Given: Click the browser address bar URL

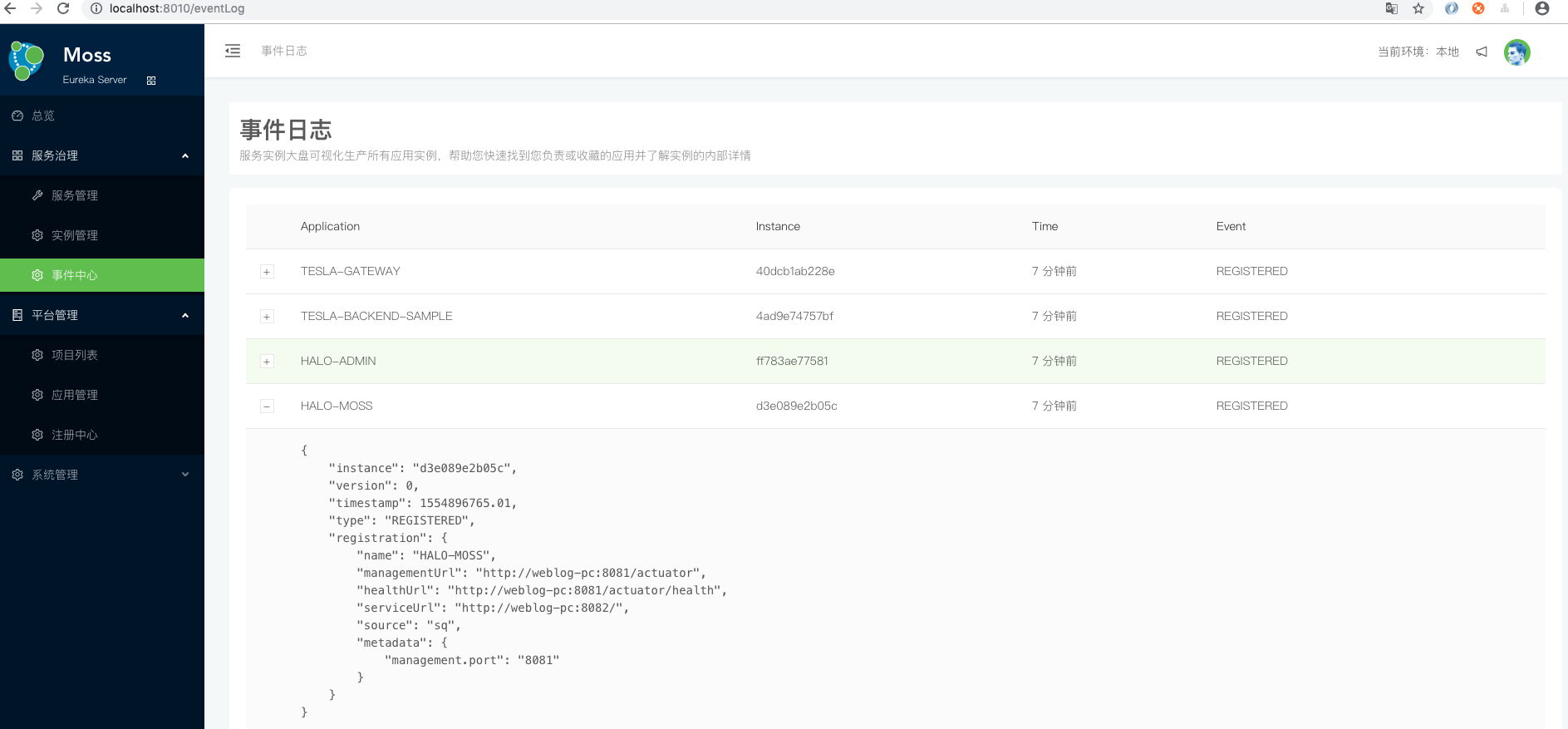Looking at the screenshot, I should 177,8.
